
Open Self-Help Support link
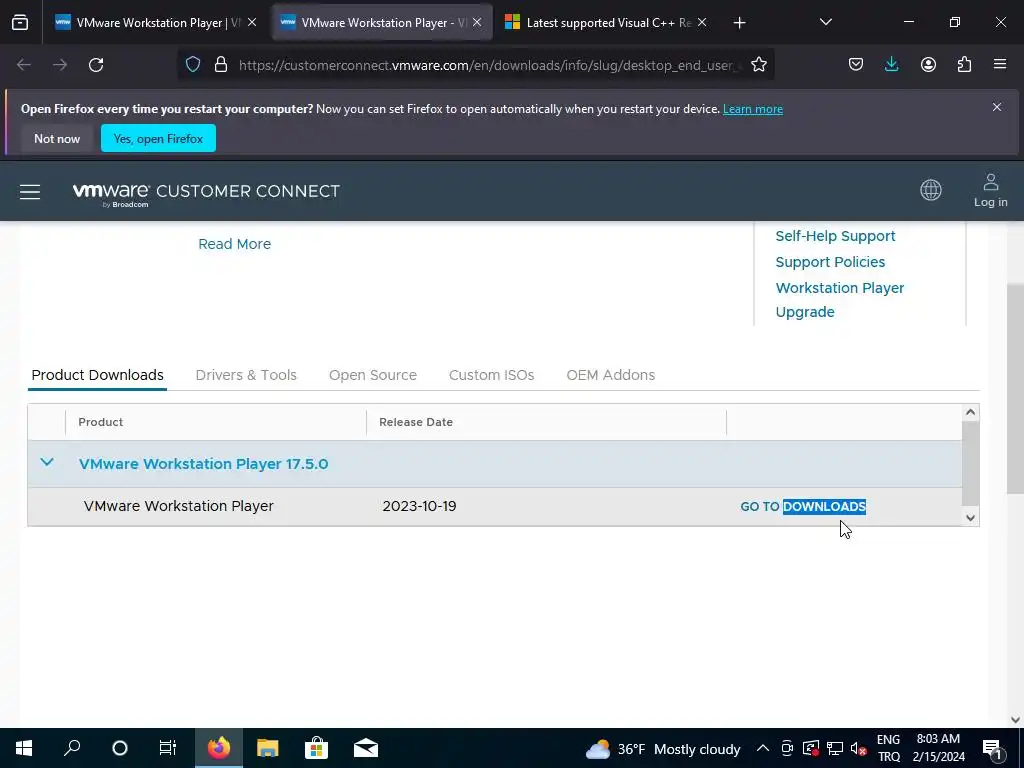[x=835, y=236]
